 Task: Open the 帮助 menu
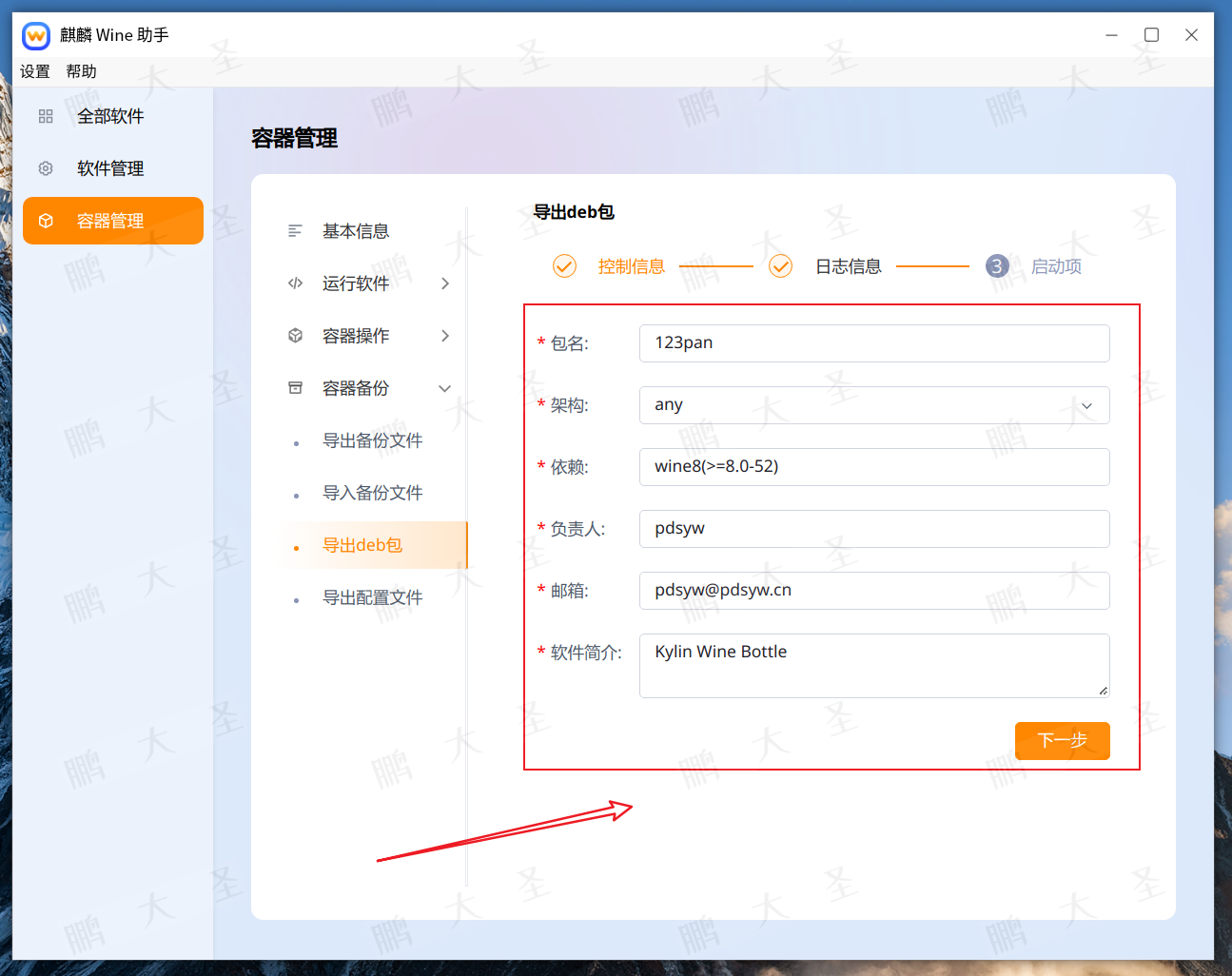point(82,71)
